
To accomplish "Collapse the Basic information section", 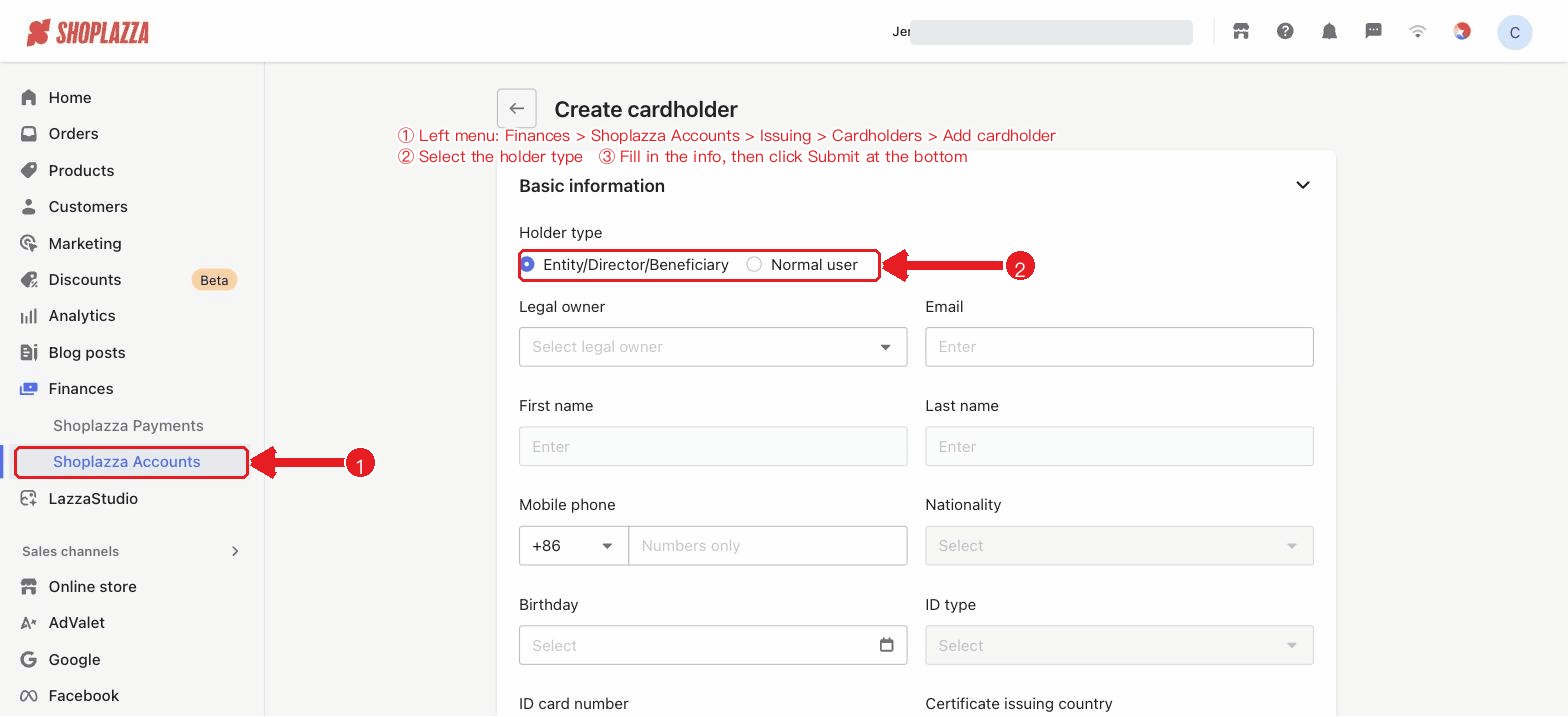I will (x=1303, y=185).
